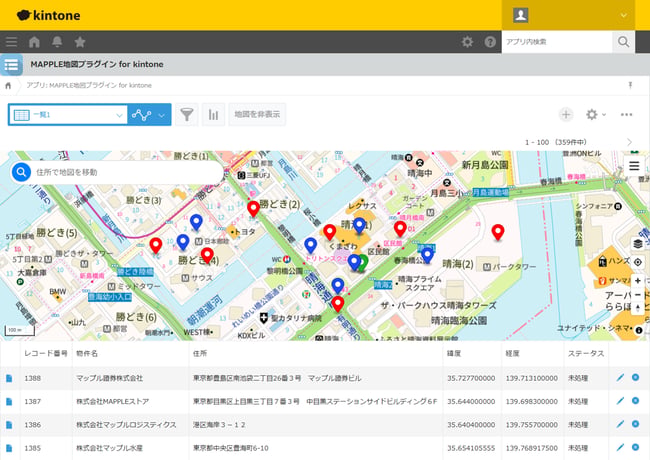The width and height of the screenshot is (650, 460).
Task: Click the map compass reset control
Action: [x=638, y=308]
